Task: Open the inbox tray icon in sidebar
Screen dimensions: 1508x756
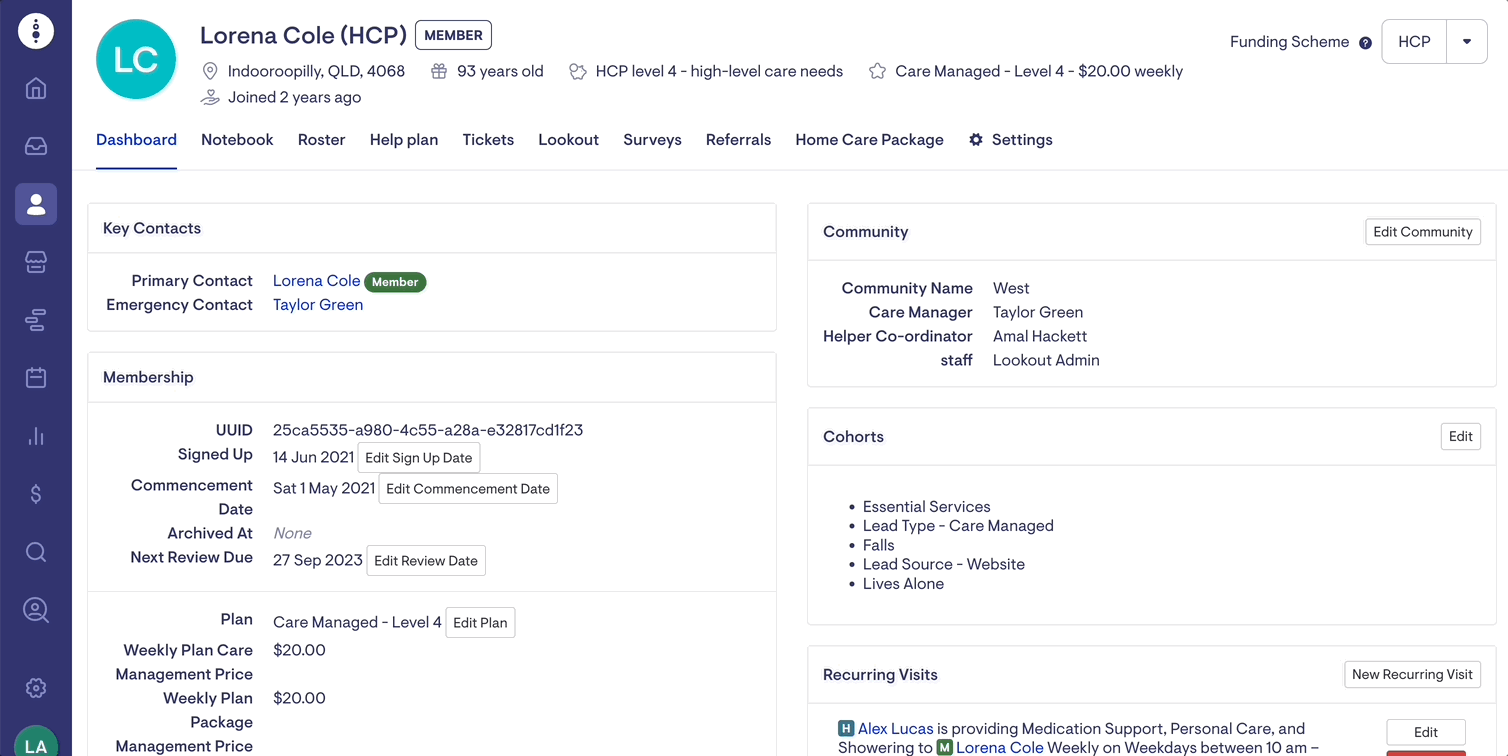Action: 36,146
